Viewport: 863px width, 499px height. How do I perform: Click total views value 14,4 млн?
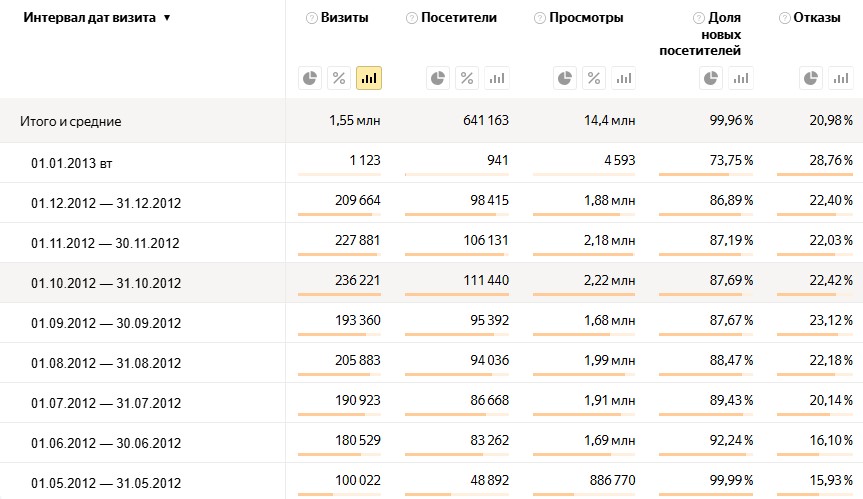tap(609, 120)
